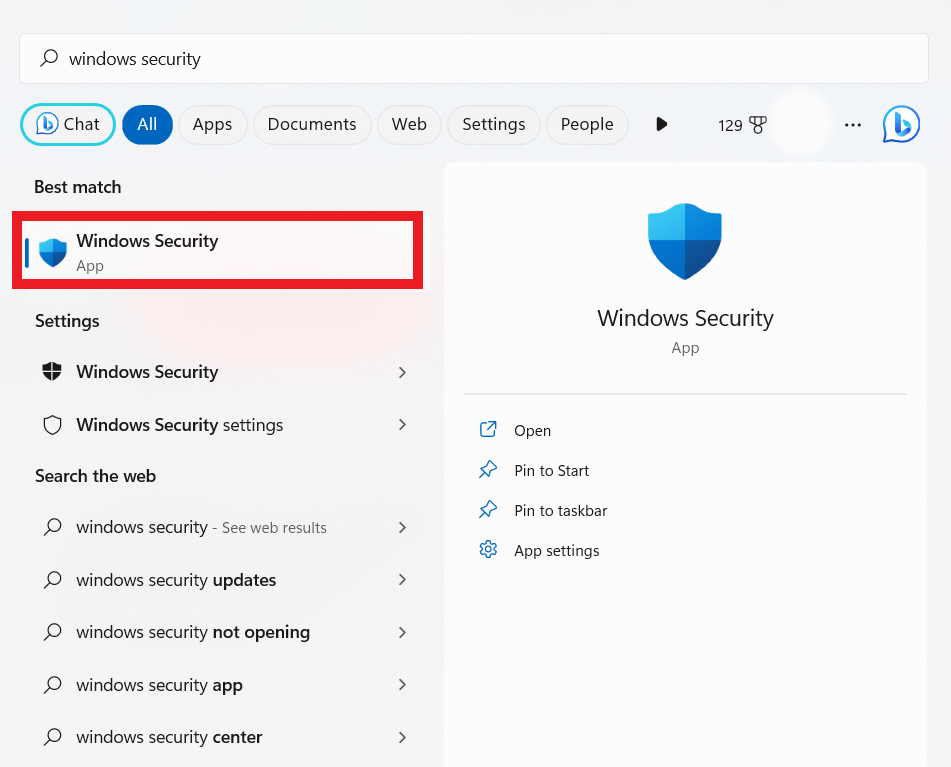Open App settings in preview pane
The width and height of the screenshot is (951, 767).
[x=557, y=551]
